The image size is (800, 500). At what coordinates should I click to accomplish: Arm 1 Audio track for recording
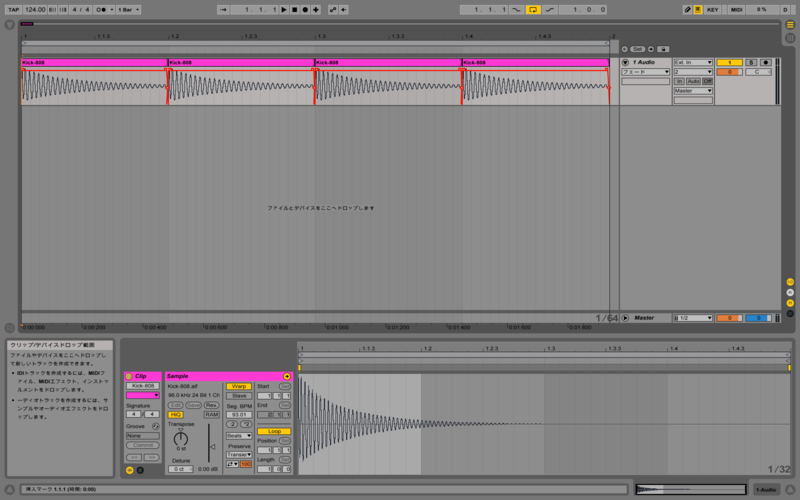(x=765, y=62)
